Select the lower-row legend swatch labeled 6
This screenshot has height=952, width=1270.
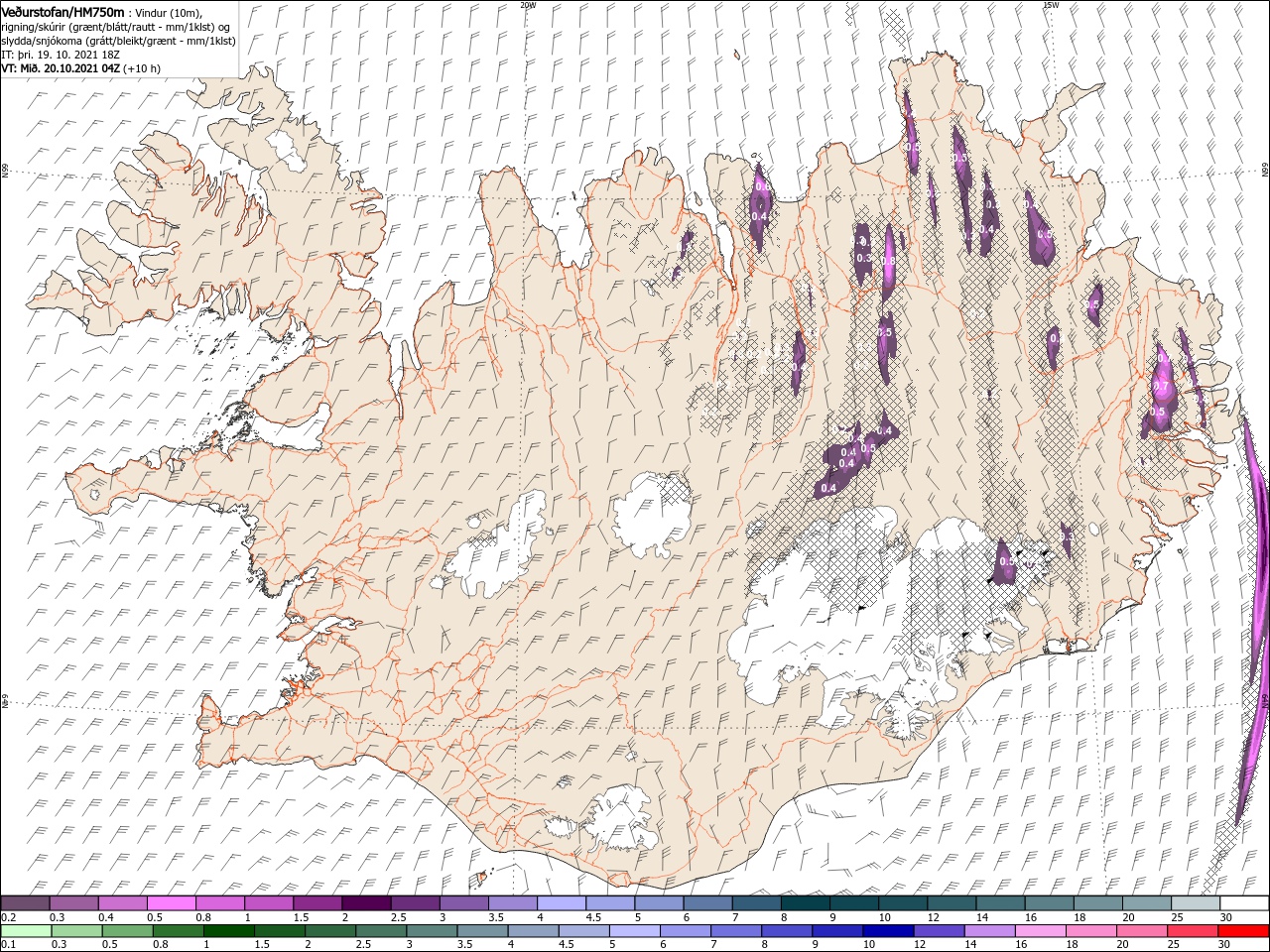[x=685, y=931]
